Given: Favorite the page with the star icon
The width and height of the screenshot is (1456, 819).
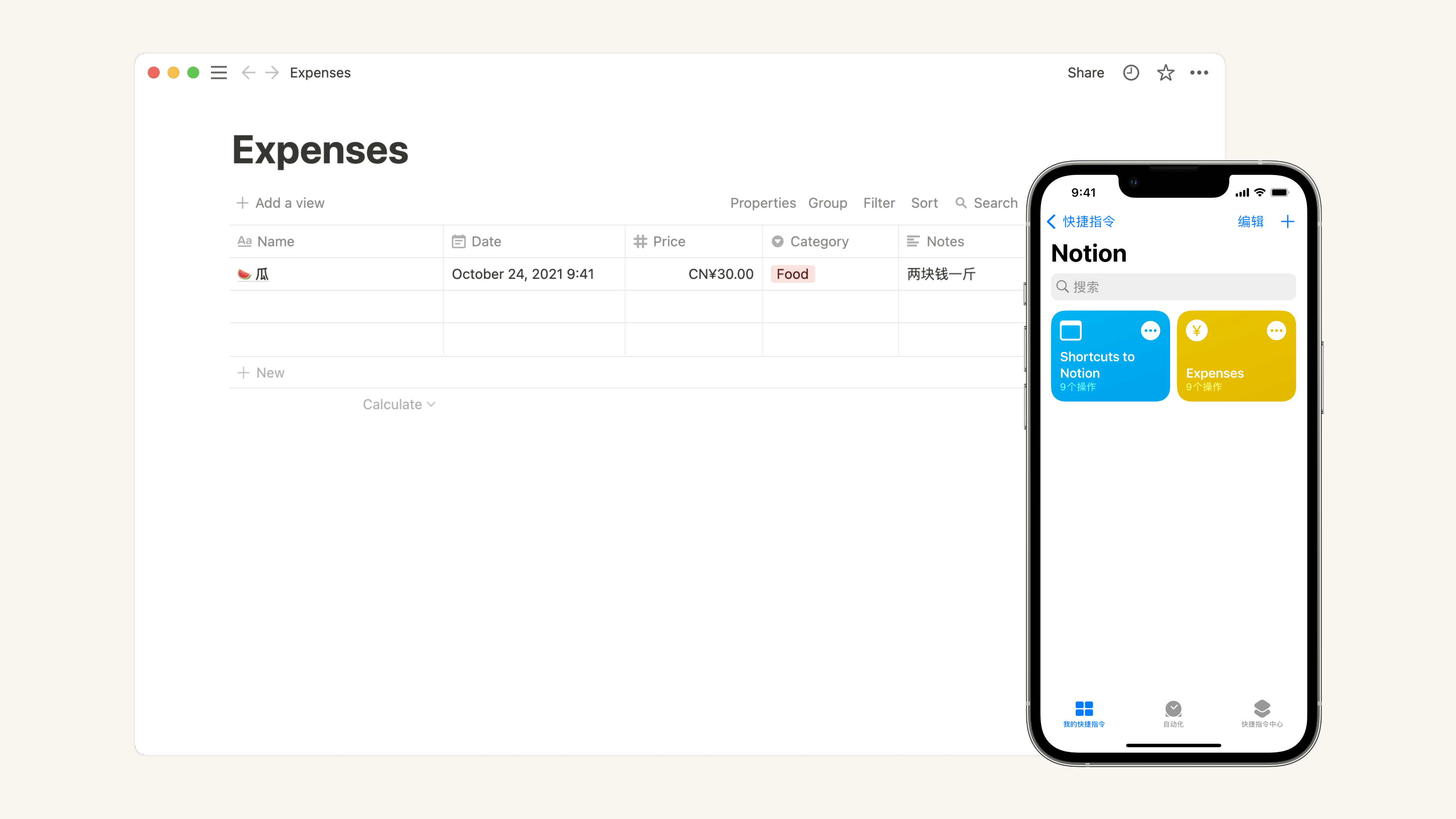Looking at the screenshot, I should click(x=1165, y=73).
